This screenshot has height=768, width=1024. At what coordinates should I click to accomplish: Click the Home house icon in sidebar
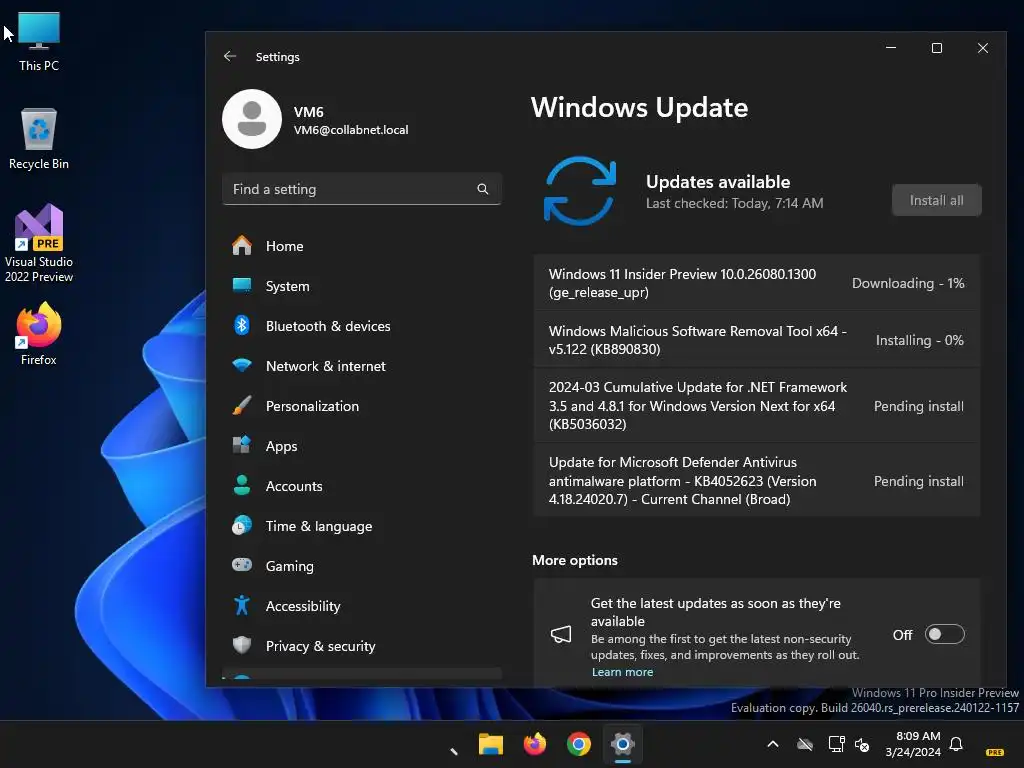click(x=242, y=246)
